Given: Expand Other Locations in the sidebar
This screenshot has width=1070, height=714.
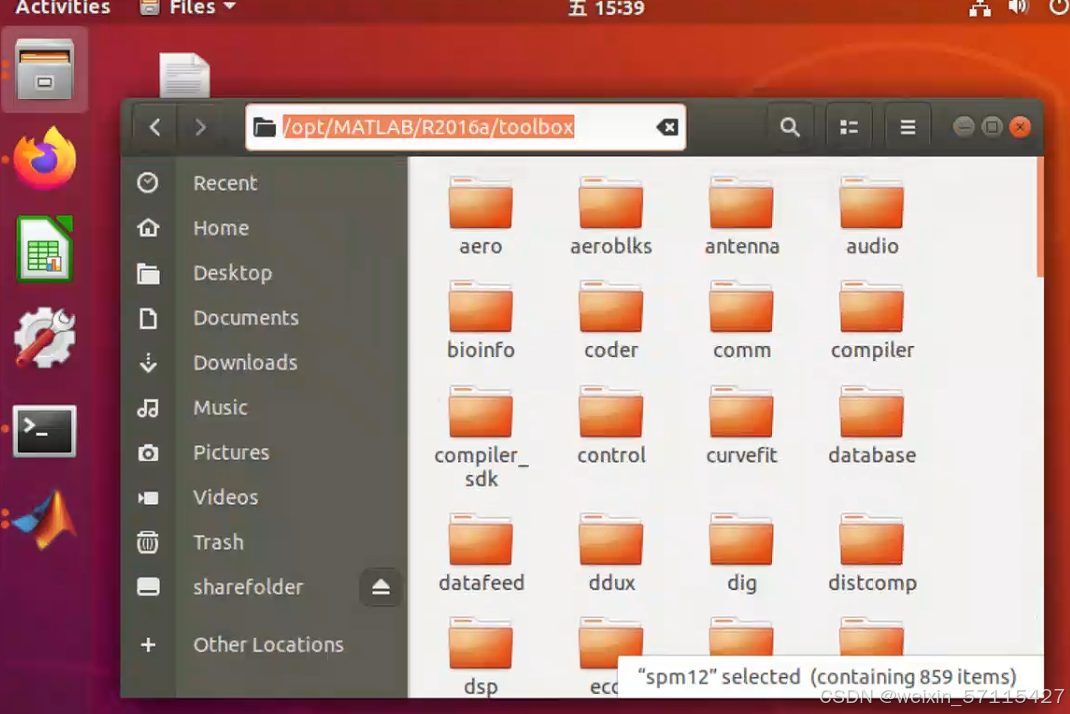Looking at the screenshot, I should (x=267, y=645).
